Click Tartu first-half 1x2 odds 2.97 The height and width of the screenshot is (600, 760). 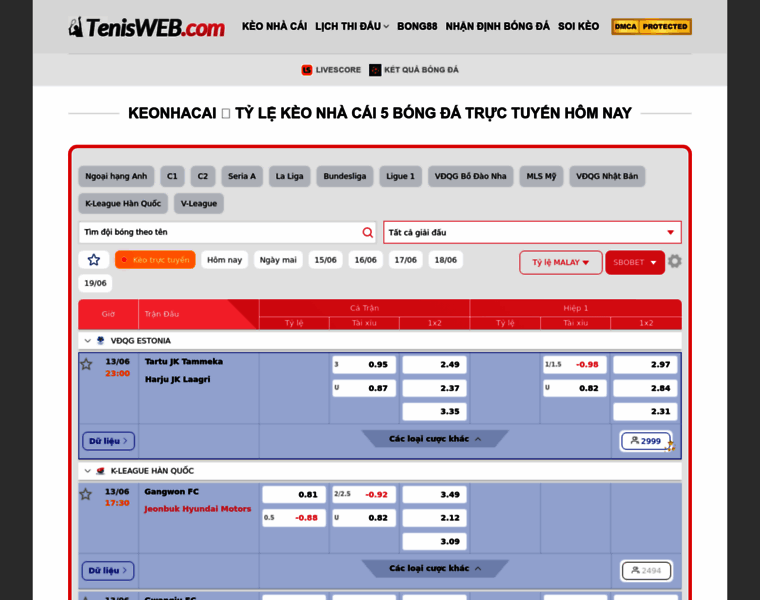[645, 364]
